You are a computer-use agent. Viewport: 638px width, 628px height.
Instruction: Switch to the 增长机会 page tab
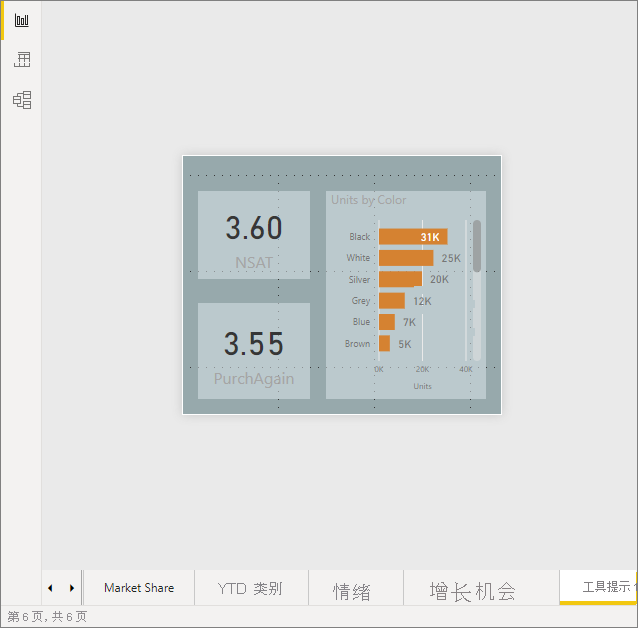click(x=481, y=588)
